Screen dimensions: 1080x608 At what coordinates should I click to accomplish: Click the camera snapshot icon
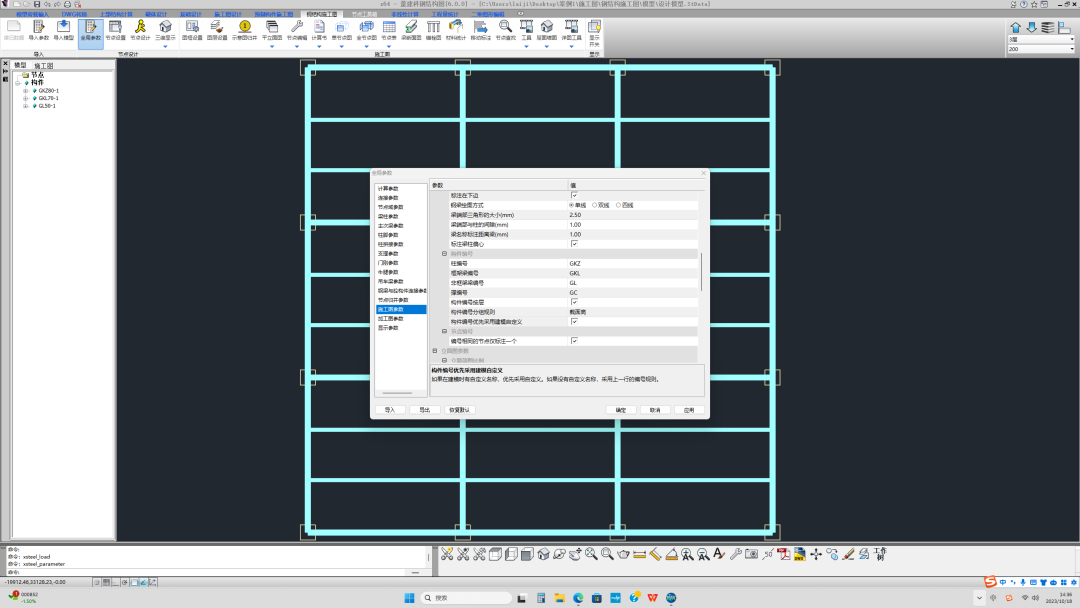[x=751, y=554]
